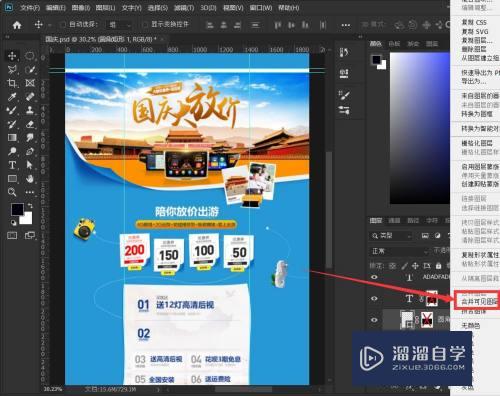
Task: Select the Dodge tool
Action: coord(12,151)
